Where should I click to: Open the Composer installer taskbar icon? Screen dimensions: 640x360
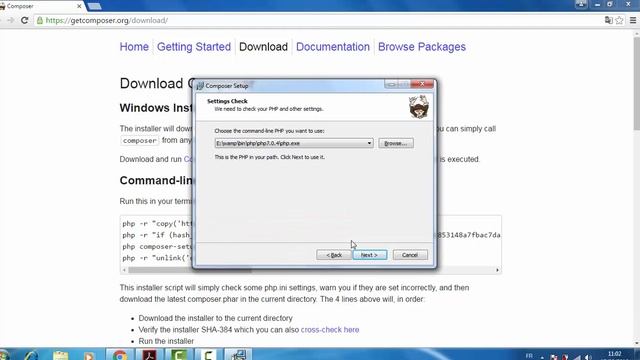[238, 355]
